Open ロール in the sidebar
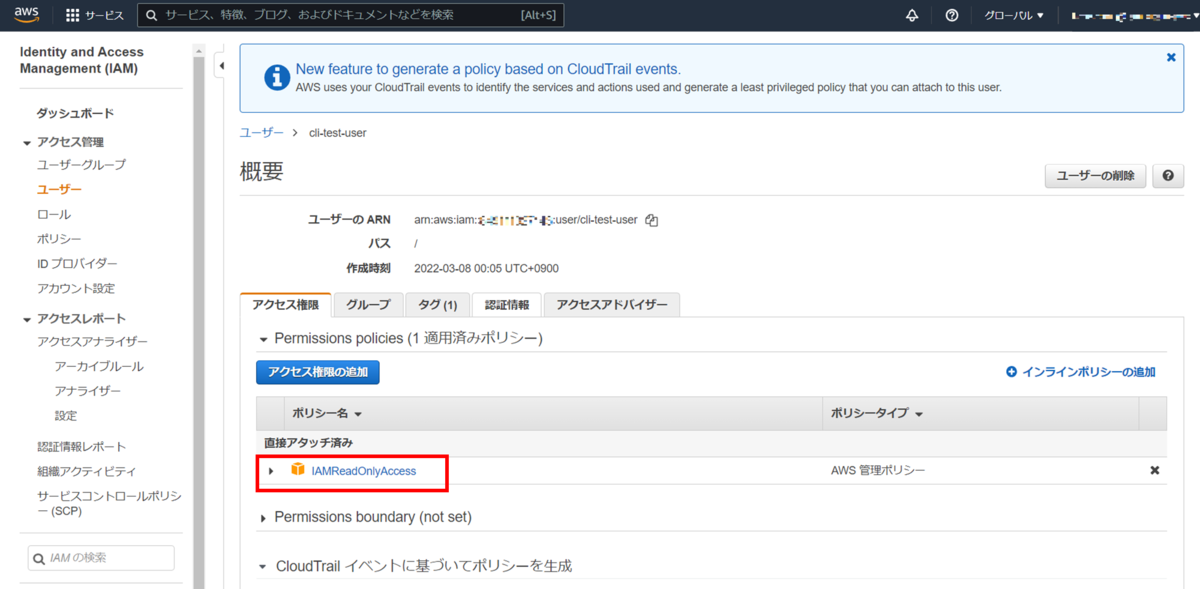This screenshot has height=589, width=1200. [54, 214]
